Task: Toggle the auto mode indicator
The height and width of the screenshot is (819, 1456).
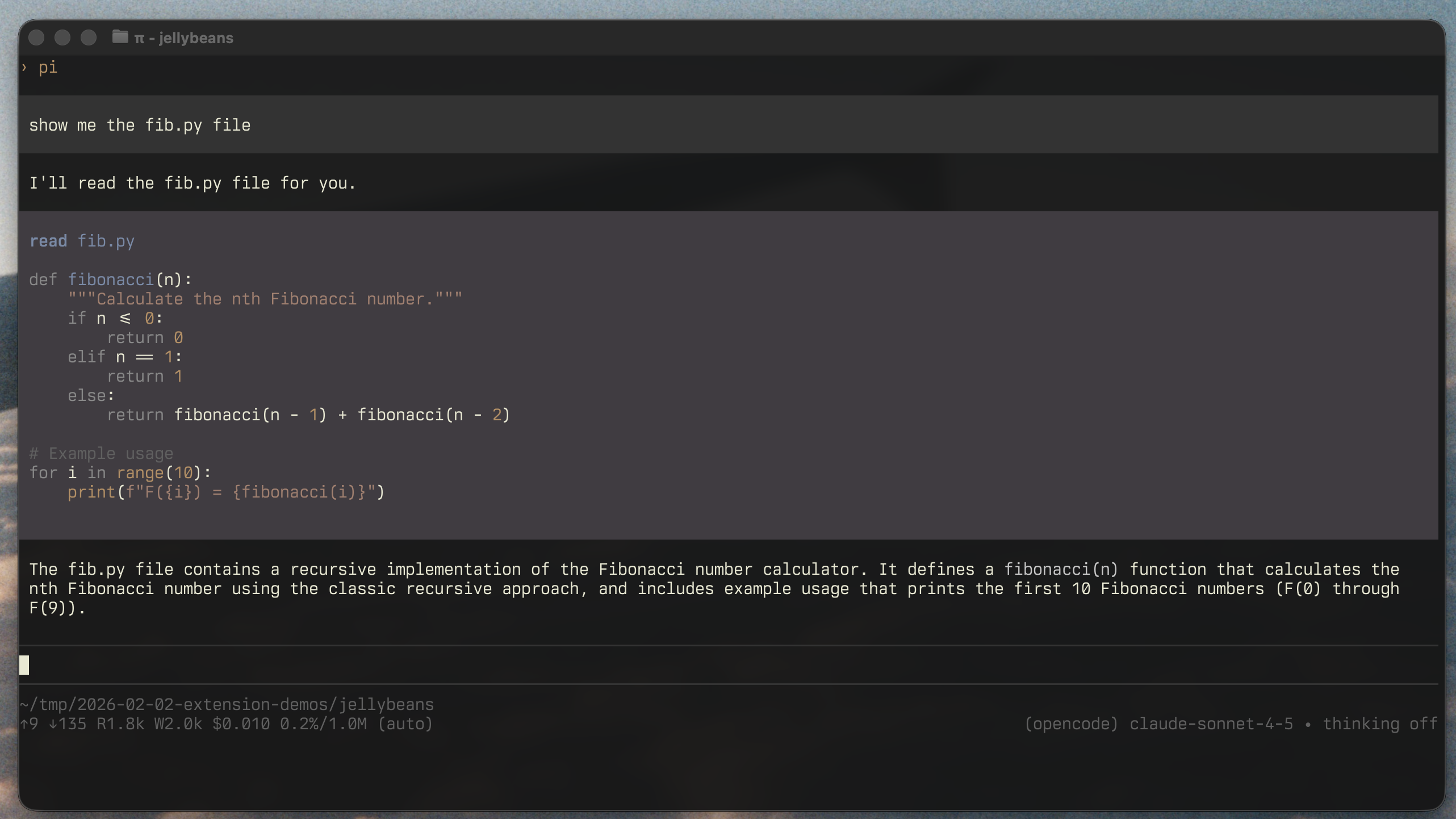Action: tap(405, 724)
